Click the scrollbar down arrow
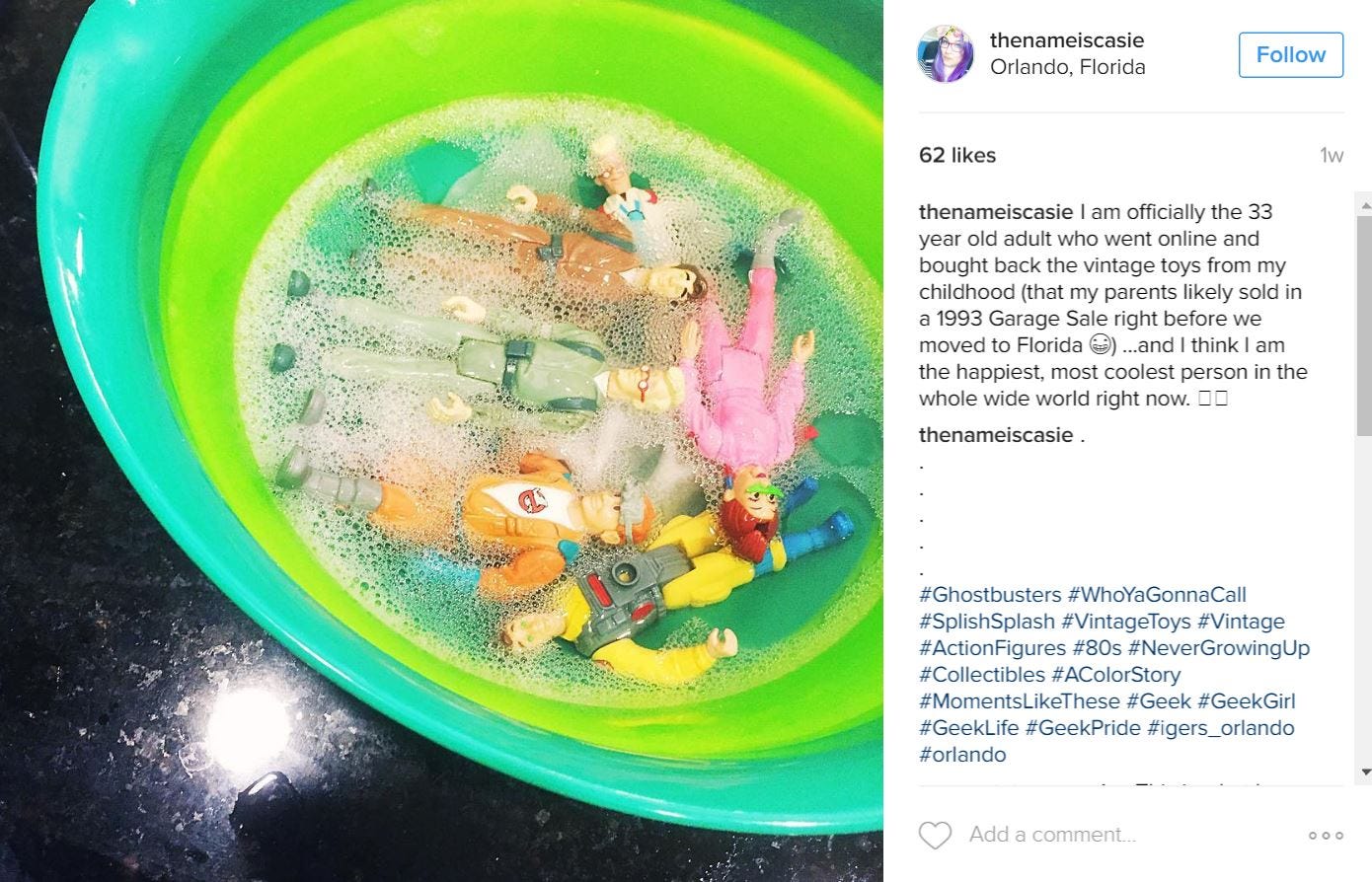This screenshot has height=882, width=1372. pyautogui.click(x=1365, y=772)
